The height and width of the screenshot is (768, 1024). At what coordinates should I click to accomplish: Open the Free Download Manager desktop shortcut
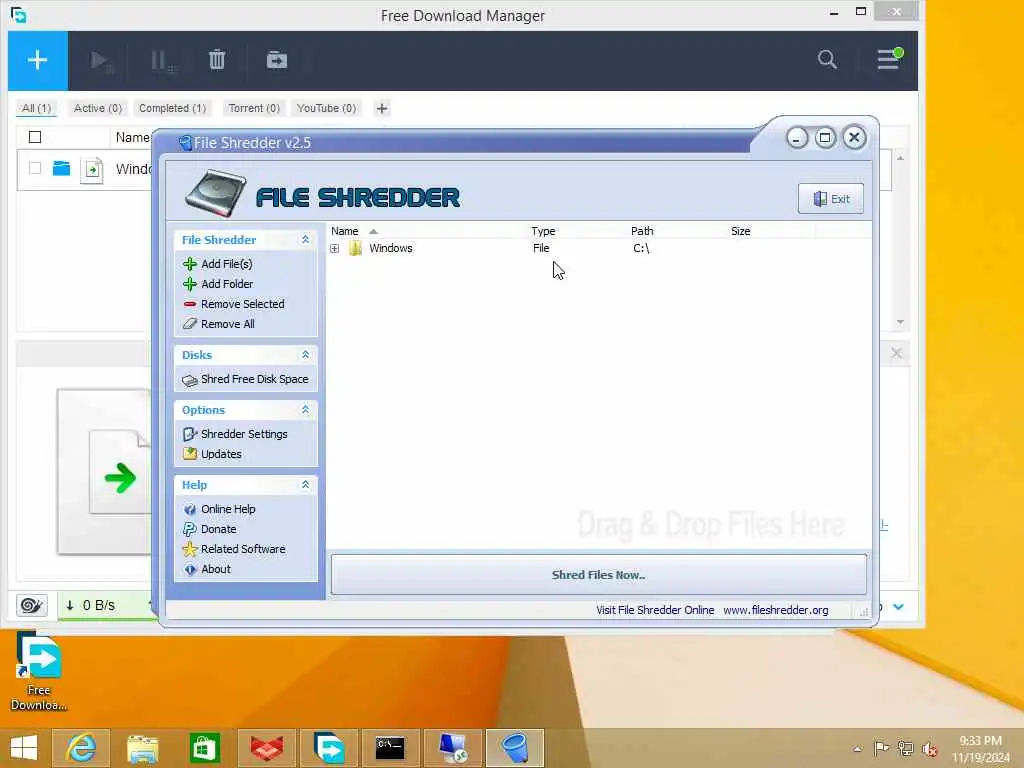click(x=39, y=673)
